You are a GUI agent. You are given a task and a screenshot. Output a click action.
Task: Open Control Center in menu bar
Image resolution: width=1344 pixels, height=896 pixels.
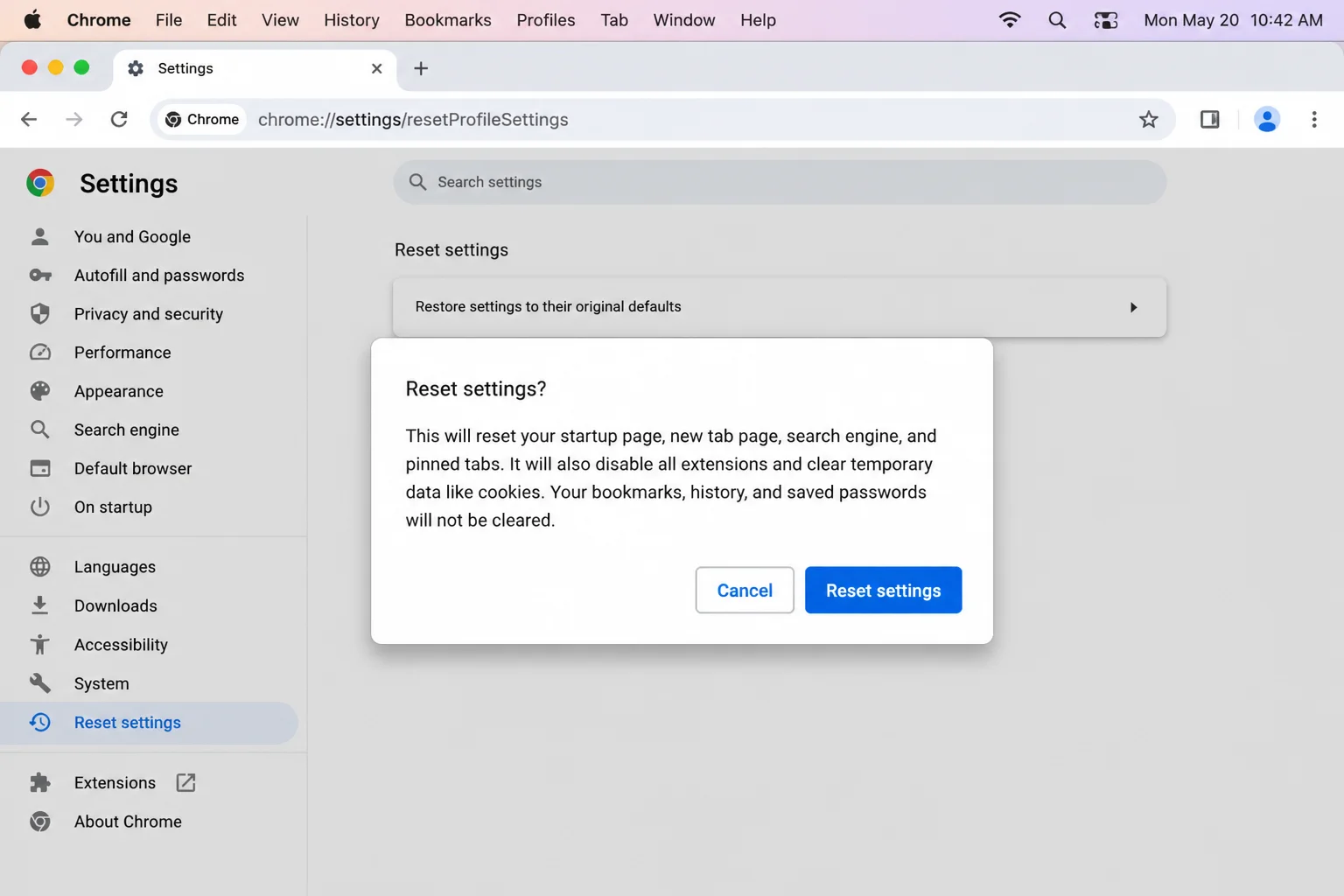[1106, 20]
